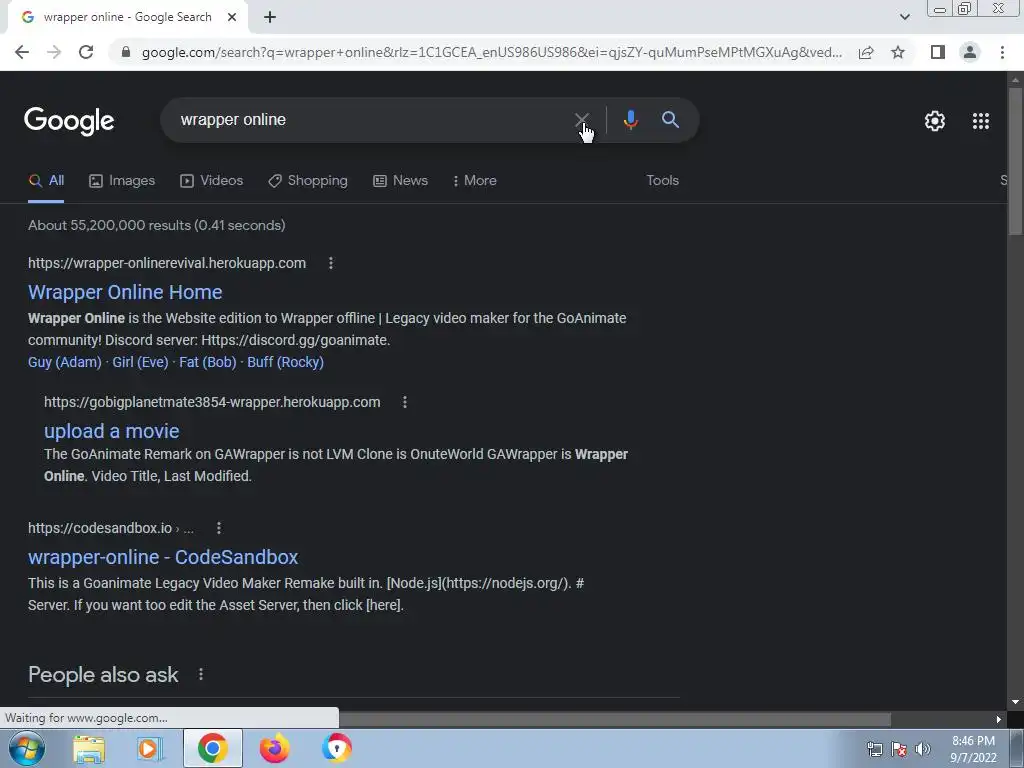The image size is (1024, 768).
Task: Open the volume control in system tray
Action: pos(923,749)
